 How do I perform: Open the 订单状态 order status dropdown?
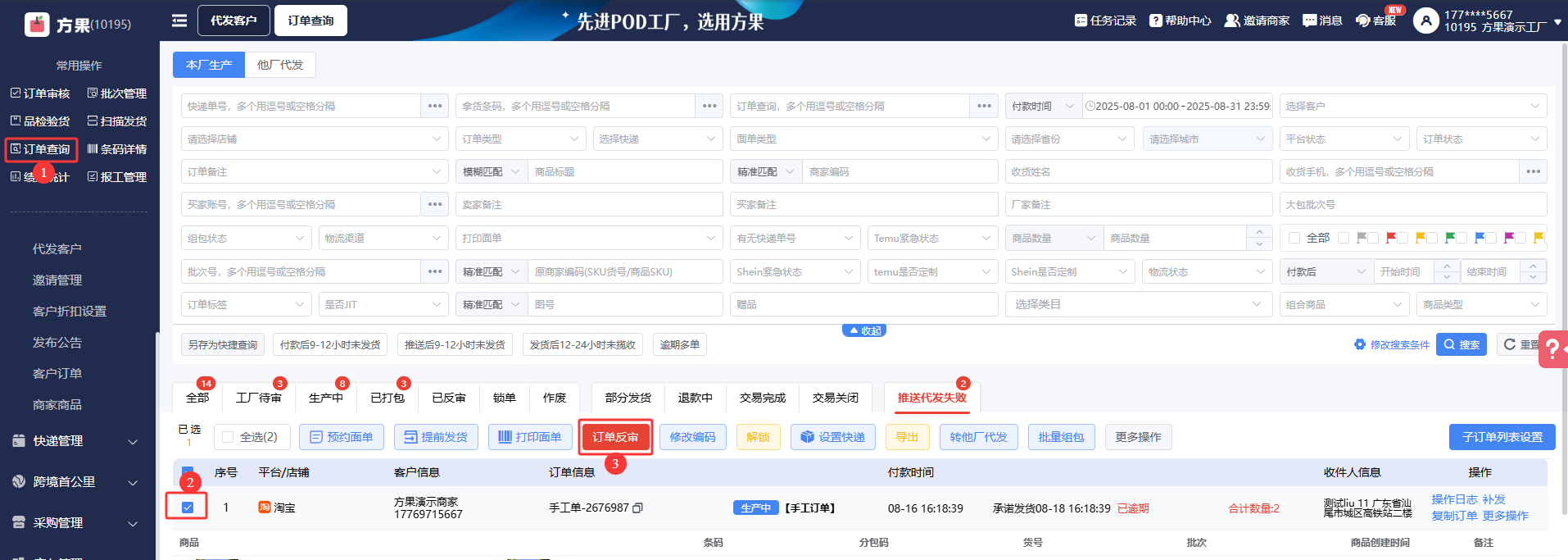coord(1480,139)
